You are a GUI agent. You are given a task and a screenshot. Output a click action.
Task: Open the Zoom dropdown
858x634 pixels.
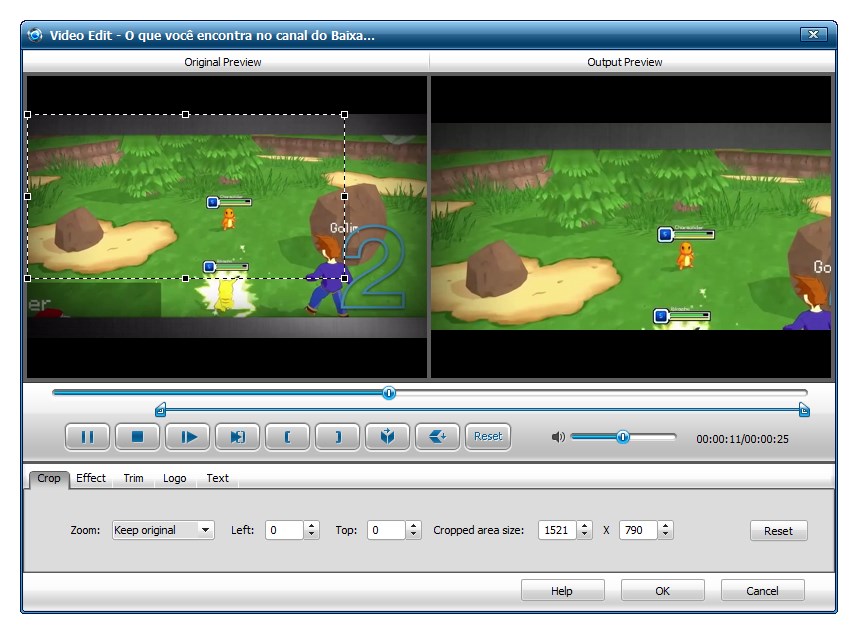(x=163, y=530)
